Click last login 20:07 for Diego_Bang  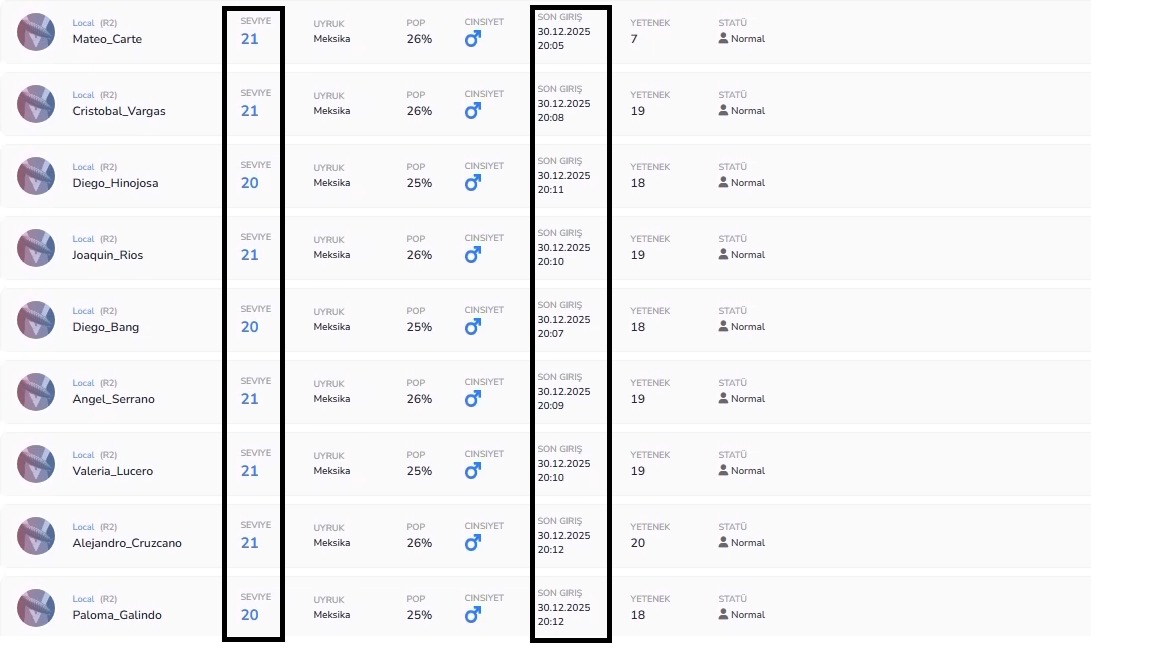550,334
